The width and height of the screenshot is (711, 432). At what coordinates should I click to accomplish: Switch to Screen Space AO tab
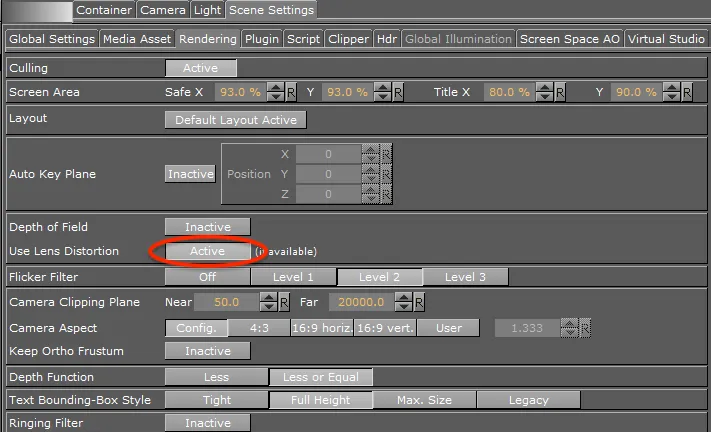point(570,39)
